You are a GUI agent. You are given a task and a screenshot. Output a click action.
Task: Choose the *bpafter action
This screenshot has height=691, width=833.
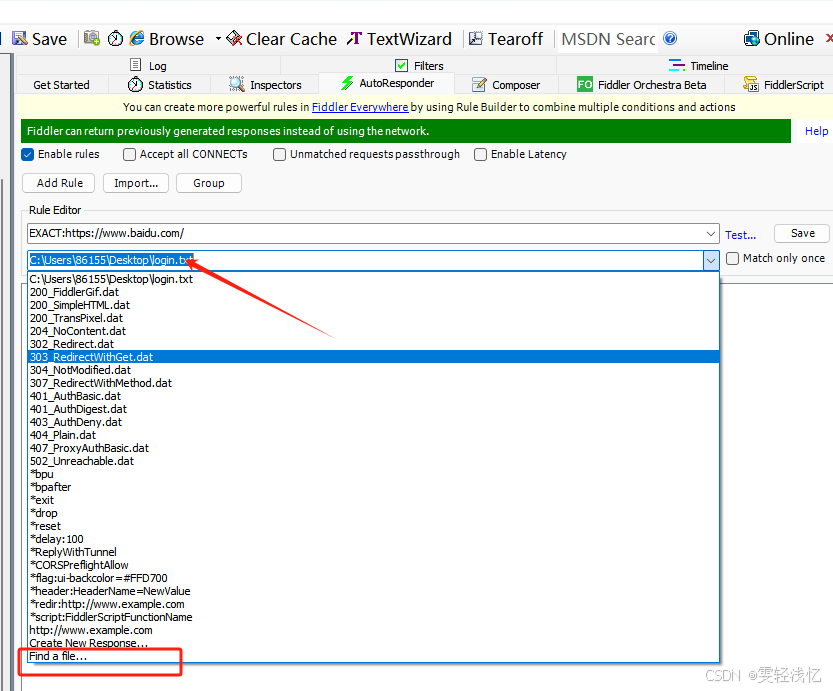point(373,487)
